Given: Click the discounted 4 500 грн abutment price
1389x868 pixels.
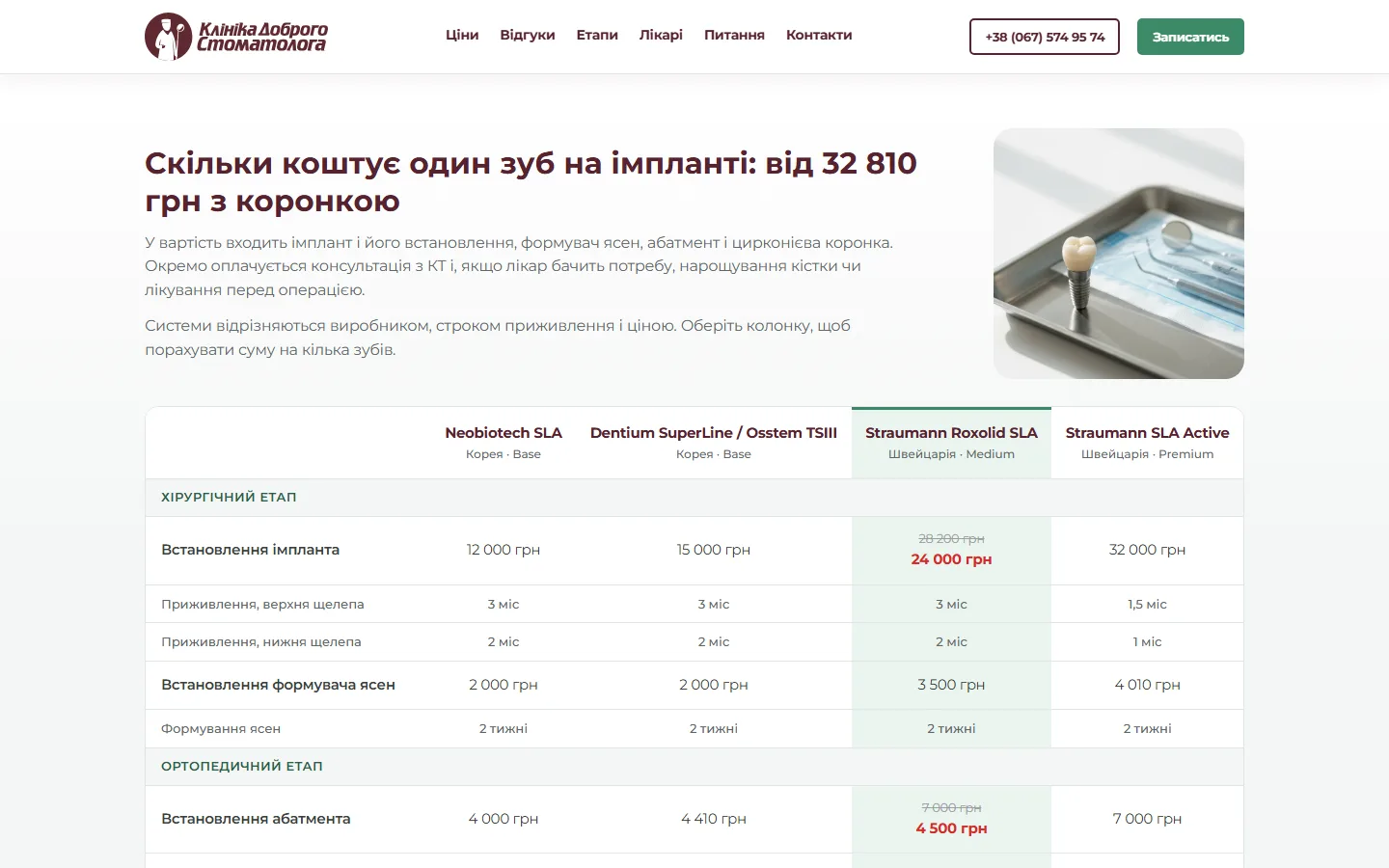Looking at the screenshot, I should coord(951,828).
